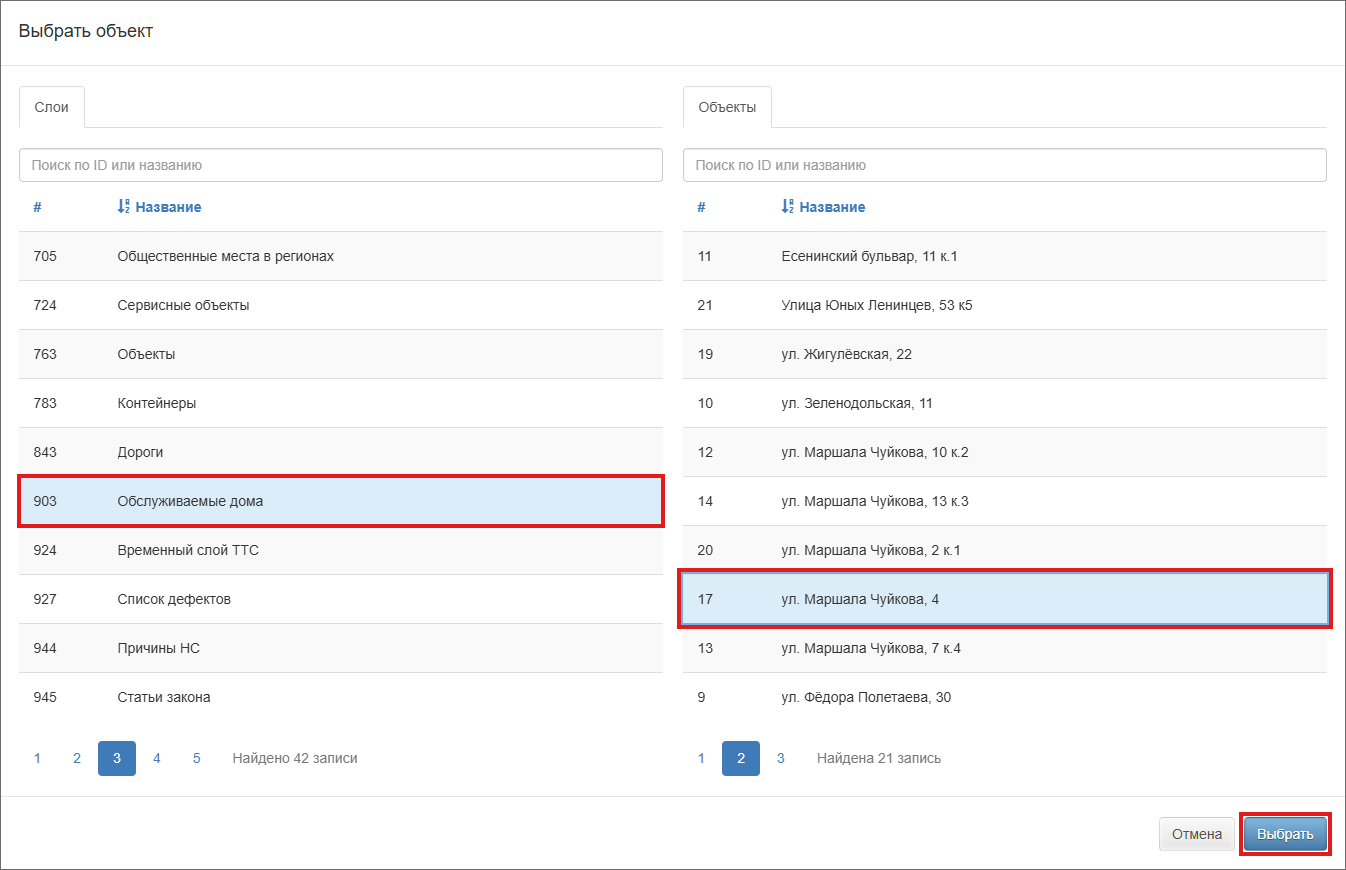Go to page 3 of objects list
This screenshot has height=870, width=1346.
coord(781,758)
